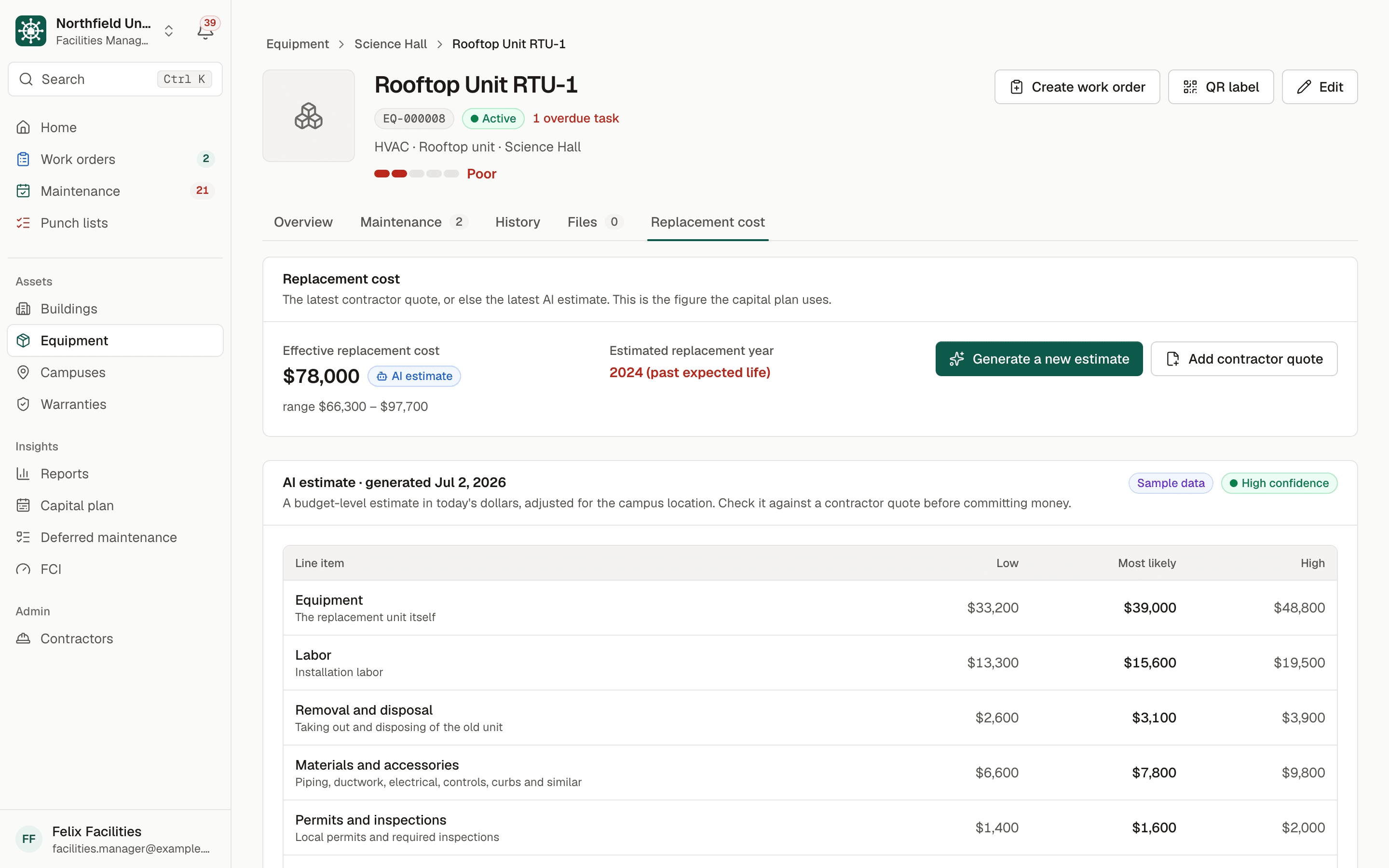Switch to the Maintenance tab

[414, 222]
